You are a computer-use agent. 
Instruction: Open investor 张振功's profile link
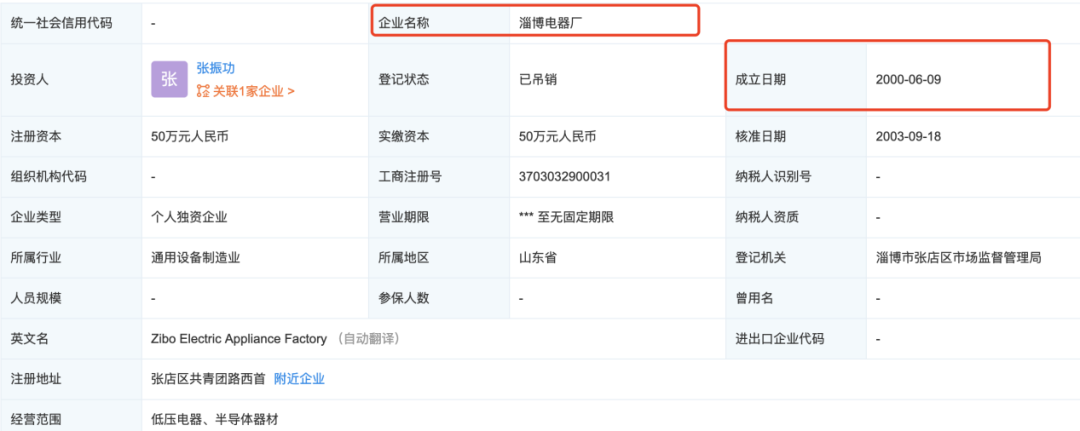point(215,68)
